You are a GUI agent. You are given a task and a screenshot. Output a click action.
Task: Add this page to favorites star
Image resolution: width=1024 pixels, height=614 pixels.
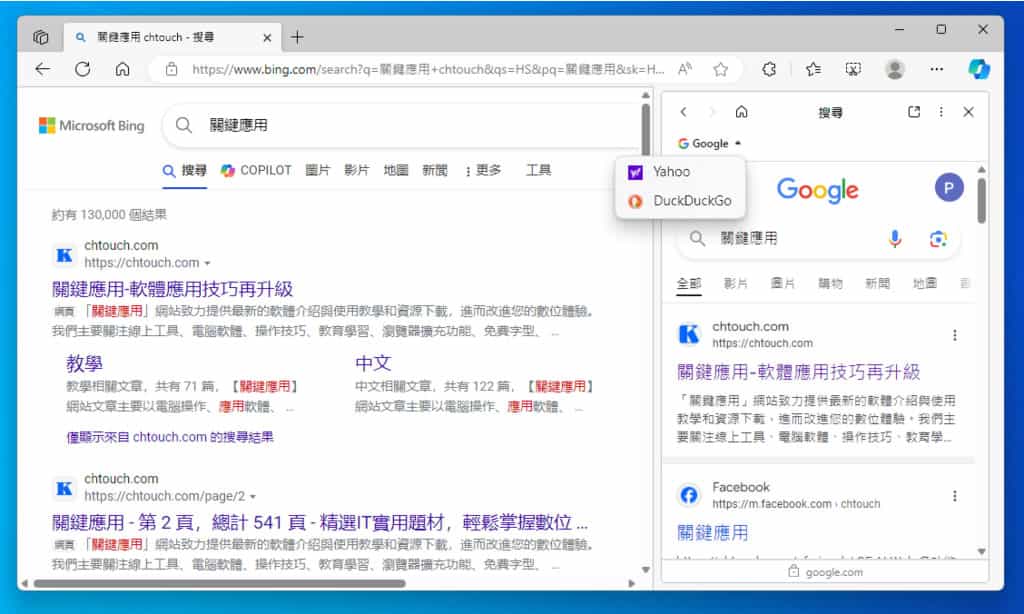720,69
